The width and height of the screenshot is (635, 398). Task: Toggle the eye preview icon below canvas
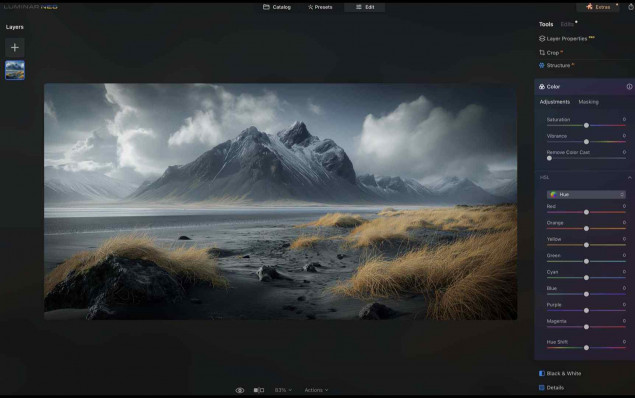click(240, 390)
